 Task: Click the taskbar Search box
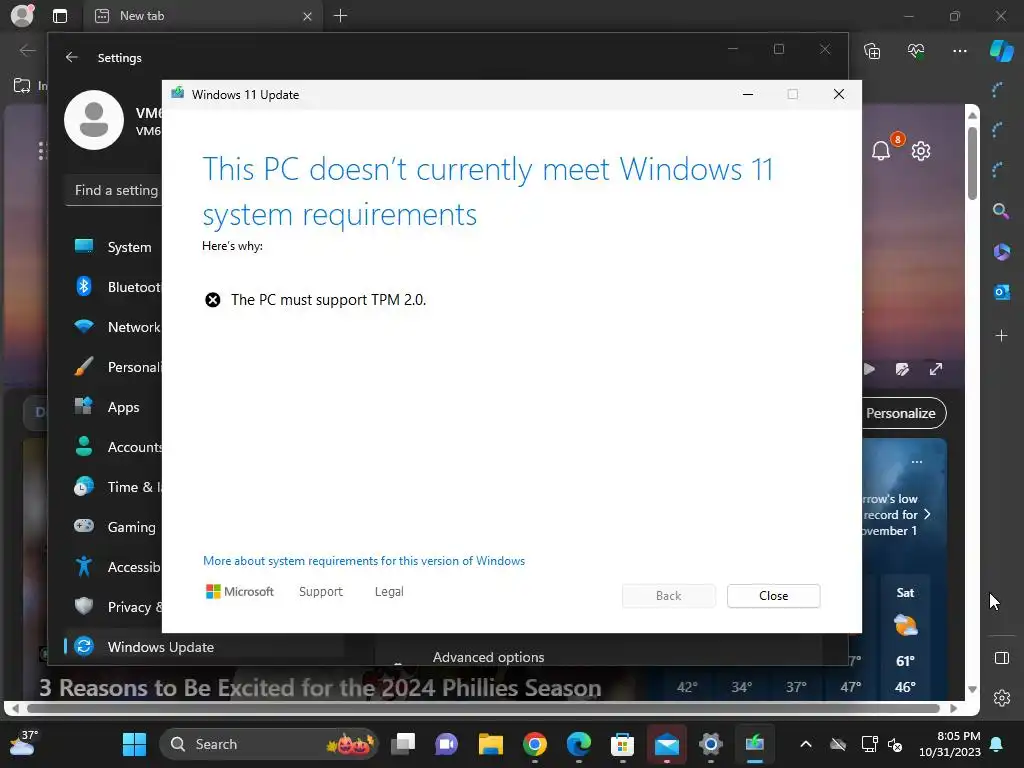coord(269,744)
